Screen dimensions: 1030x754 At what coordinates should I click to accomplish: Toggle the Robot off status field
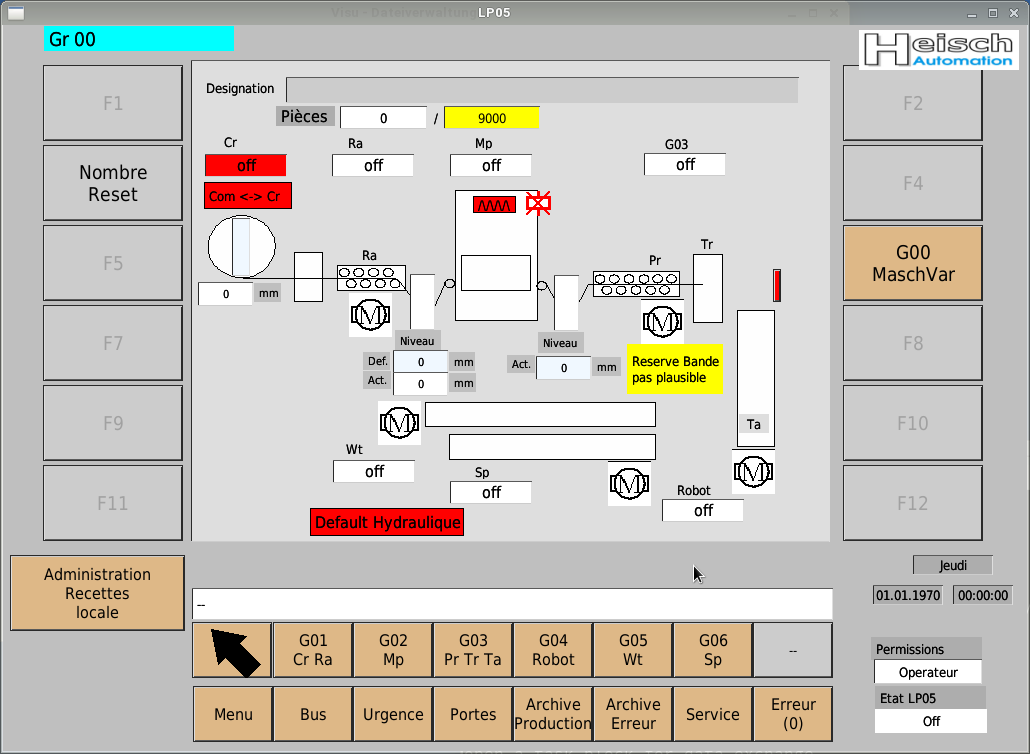pyautogui.click(x=703, y=511)
